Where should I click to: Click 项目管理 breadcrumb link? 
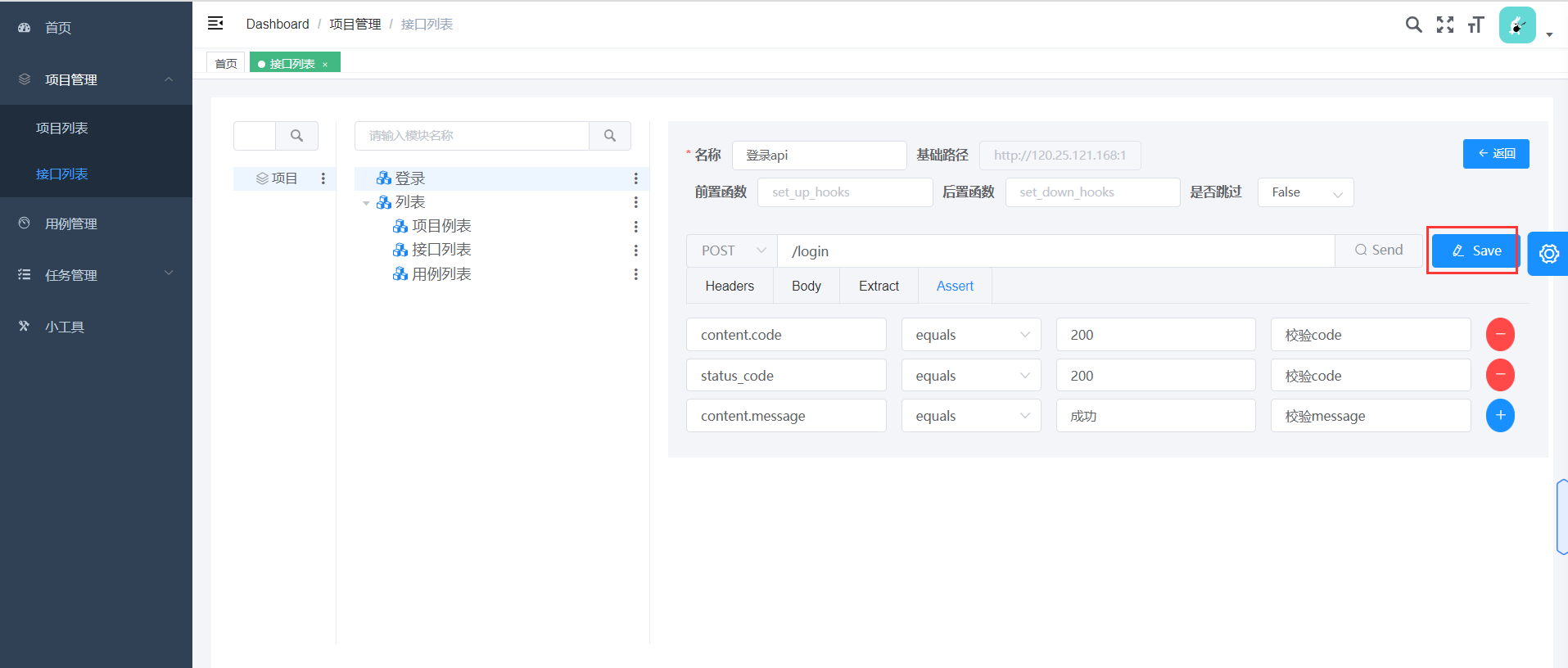(x=355, y=24)
